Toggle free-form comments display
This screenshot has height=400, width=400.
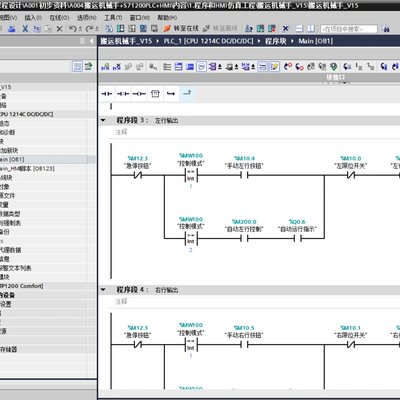click(x=201, y=67)
